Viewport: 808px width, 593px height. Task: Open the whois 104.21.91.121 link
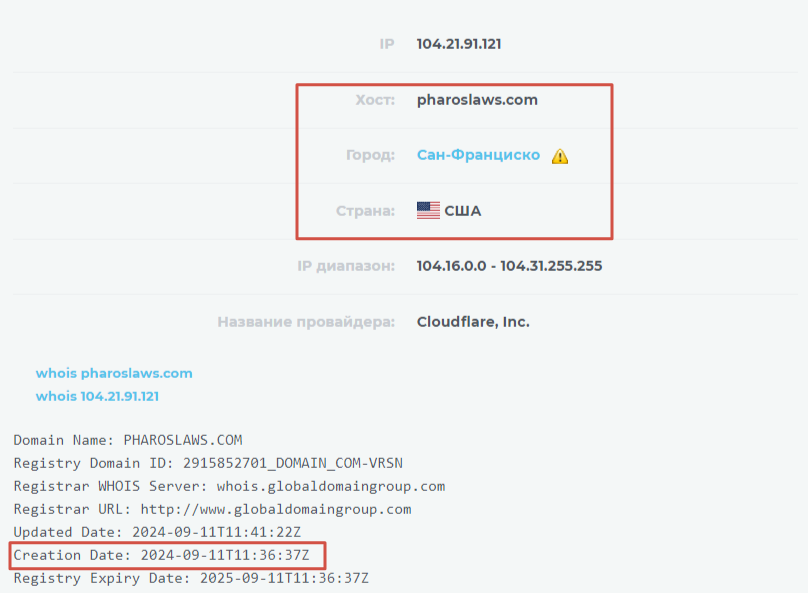pos(97,396)
